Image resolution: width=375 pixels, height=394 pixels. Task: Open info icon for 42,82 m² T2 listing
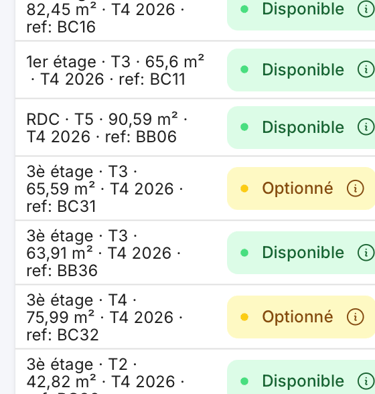(x=366, y=381)
